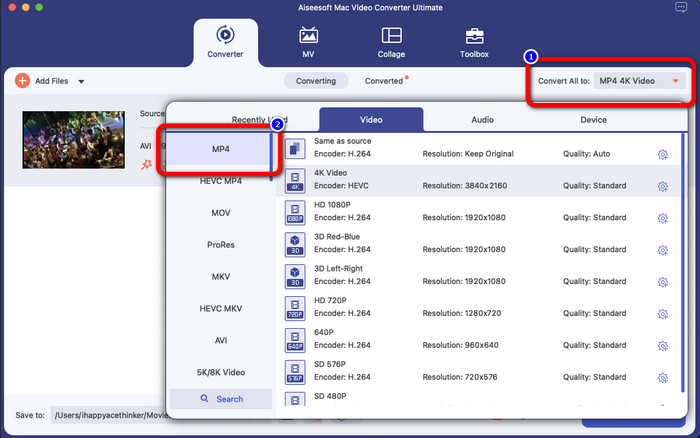Select 5K/8K Video in the format list

(x=221, y=372)
